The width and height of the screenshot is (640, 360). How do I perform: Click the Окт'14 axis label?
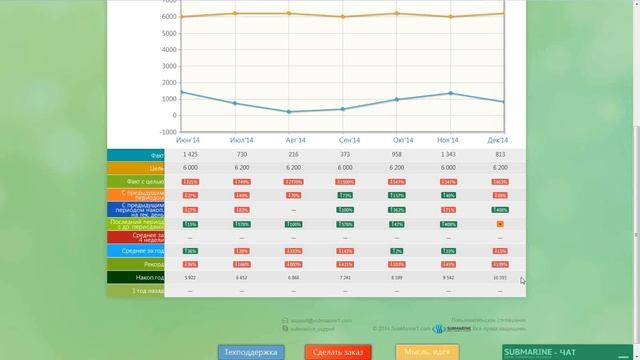pyautogui.click(x=403, y=140)
